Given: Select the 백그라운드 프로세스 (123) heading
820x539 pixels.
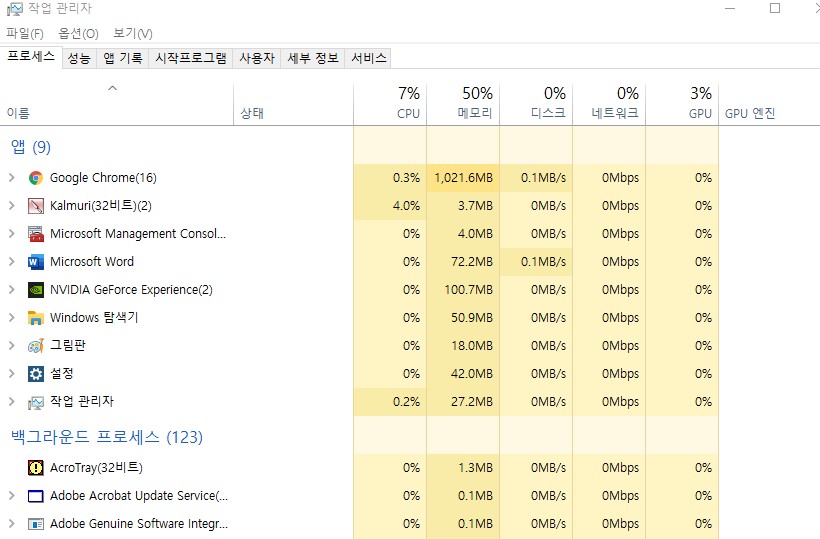Looking at the screenshot, I should 107,437.
